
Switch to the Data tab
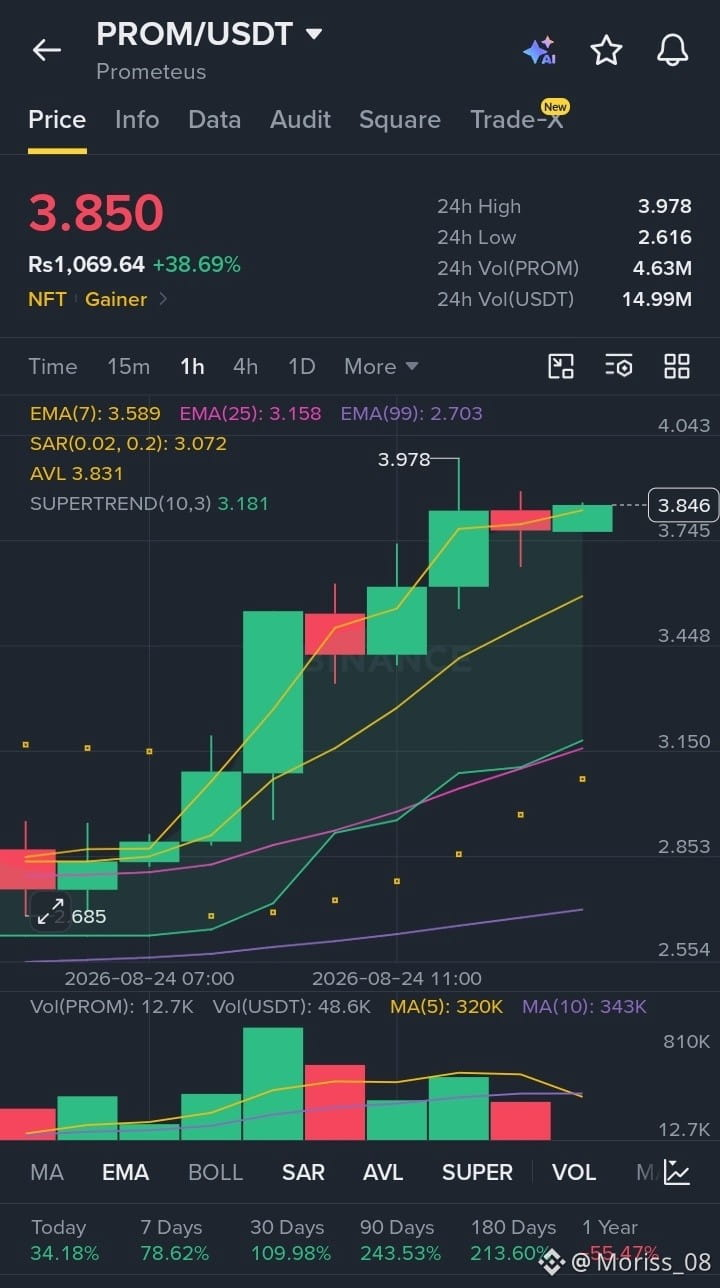[x=214, y=120]
